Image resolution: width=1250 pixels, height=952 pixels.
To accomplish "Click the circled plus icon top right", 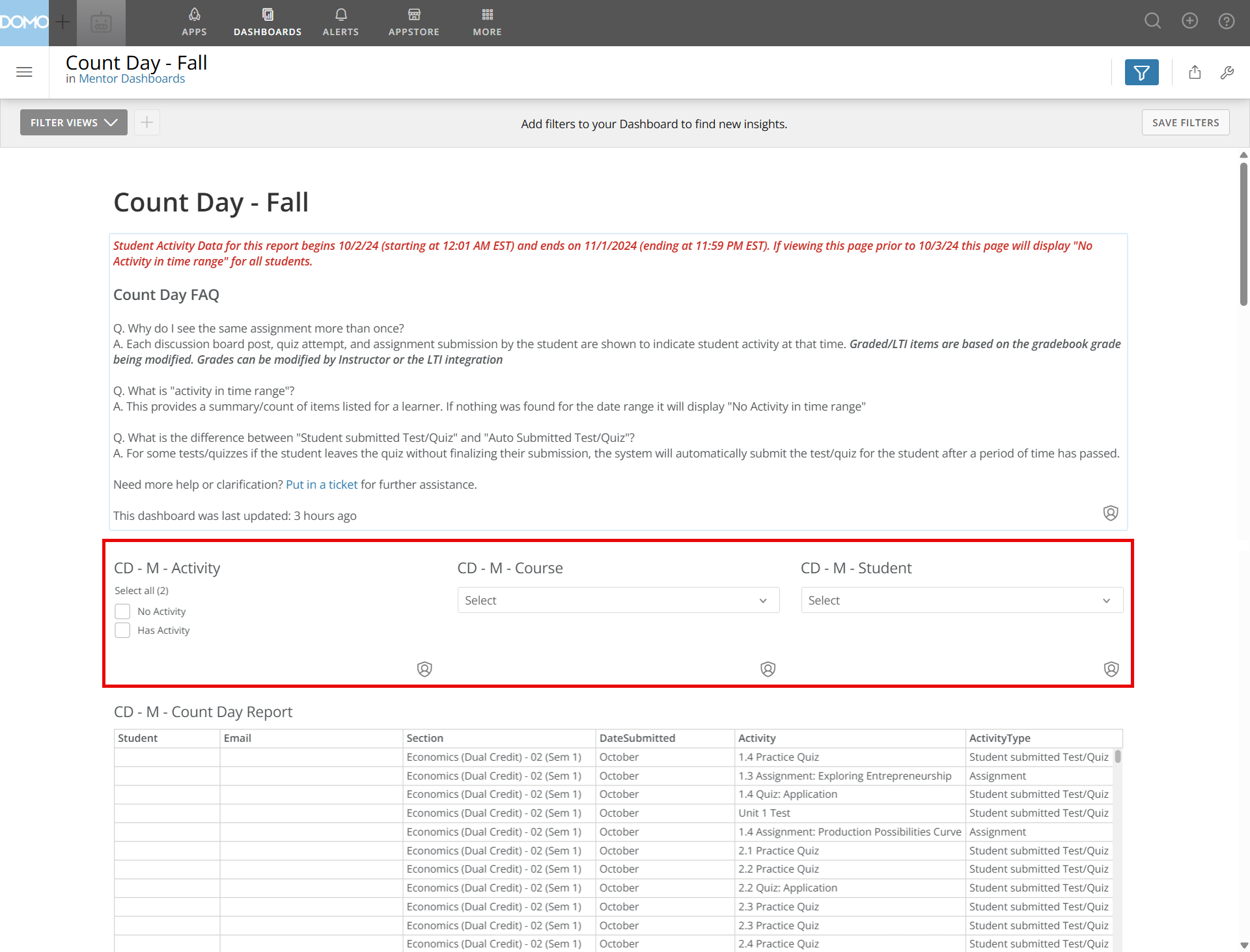I will point(1189,21).
